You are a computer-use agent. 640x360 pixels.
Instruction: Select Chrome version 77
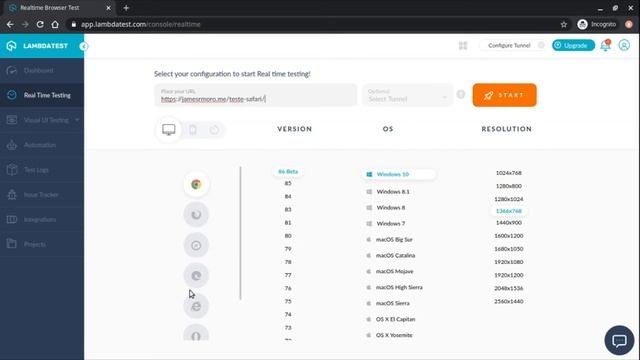(x=288, y=275)
